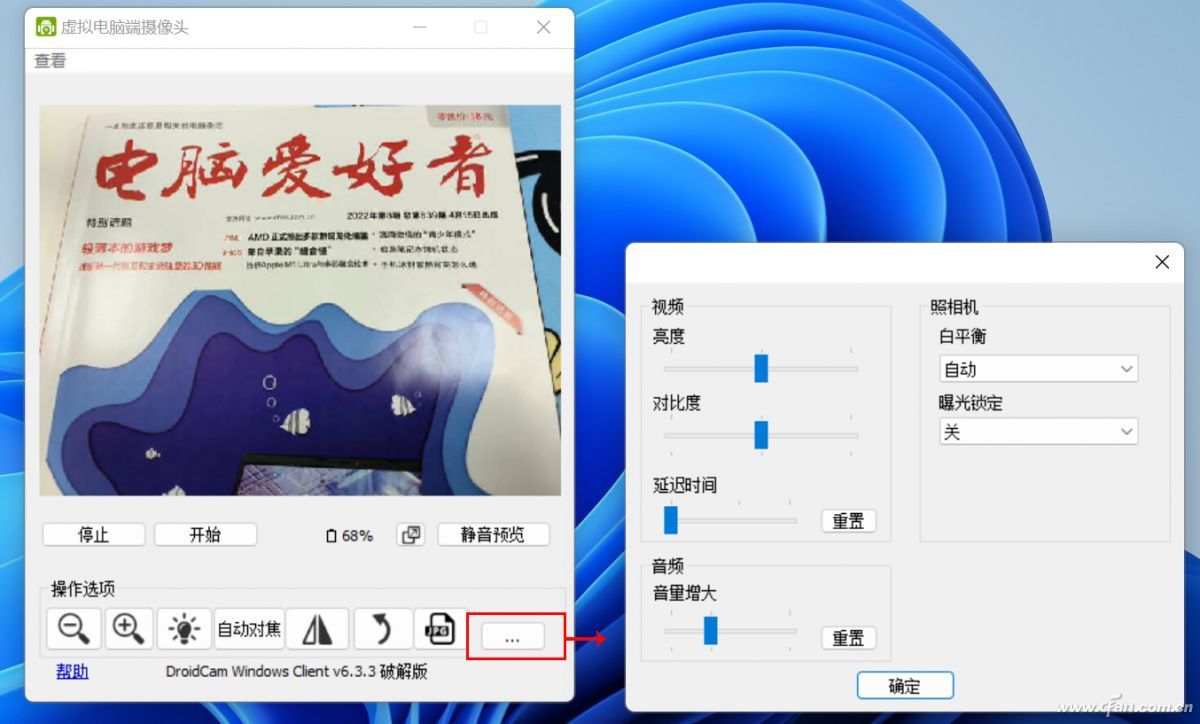
Task: Click the 对比度 contrast slider handle
Action: (761, 434)
